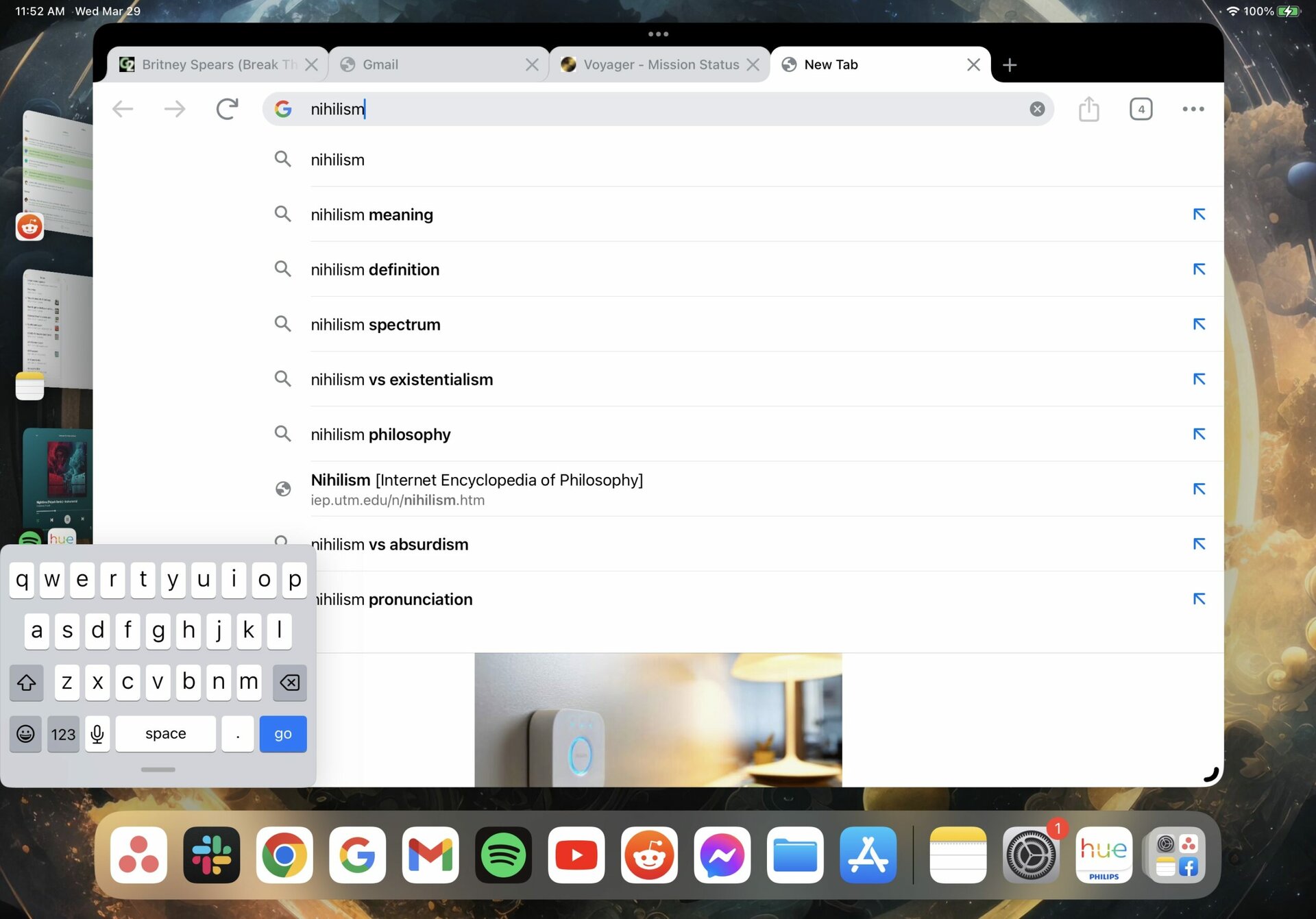
Task: Clear the address bar text with the x icon
Action: pyautogui.click(x=1037, y=108)
